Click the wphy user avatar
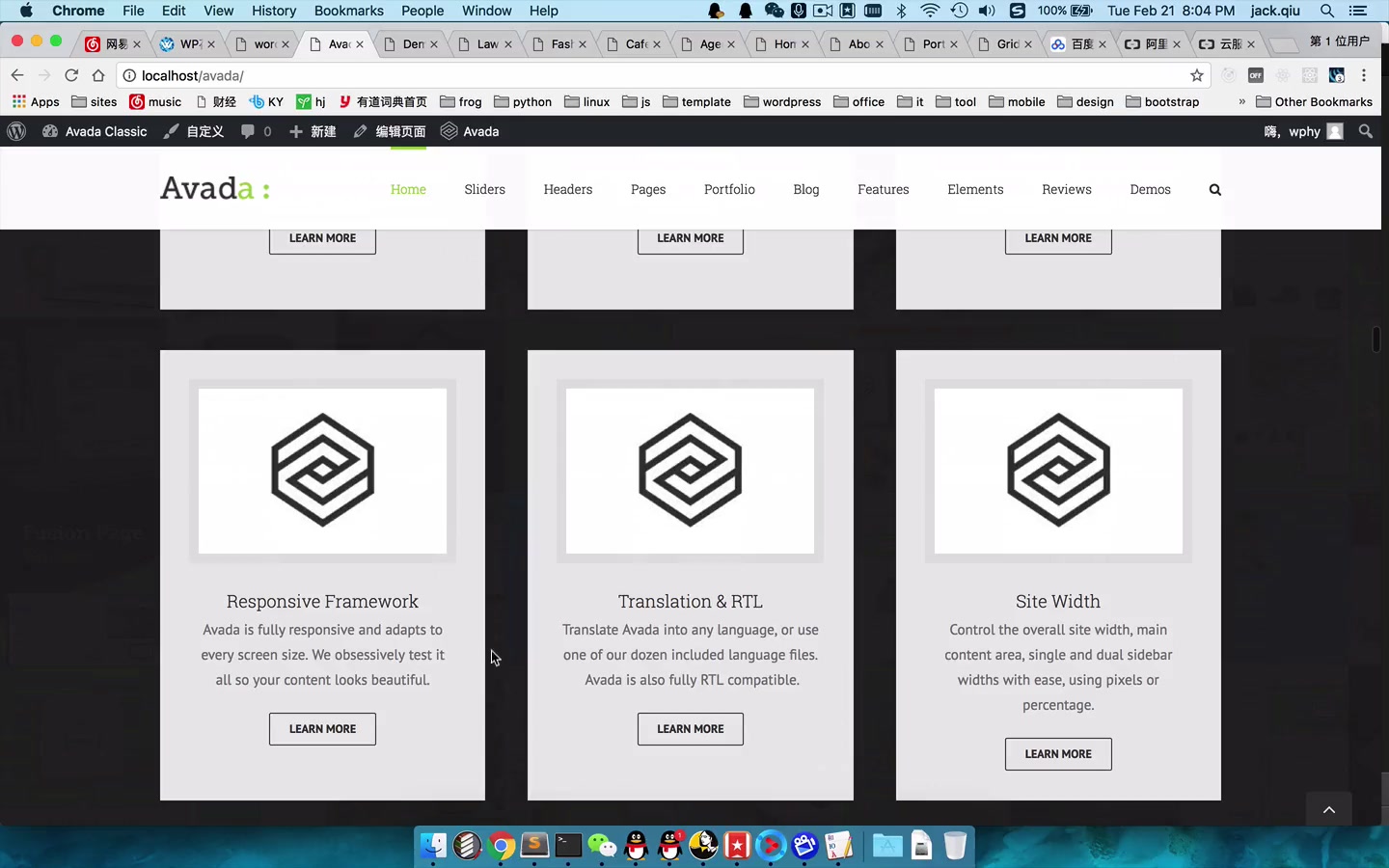 pos(1335,131)
